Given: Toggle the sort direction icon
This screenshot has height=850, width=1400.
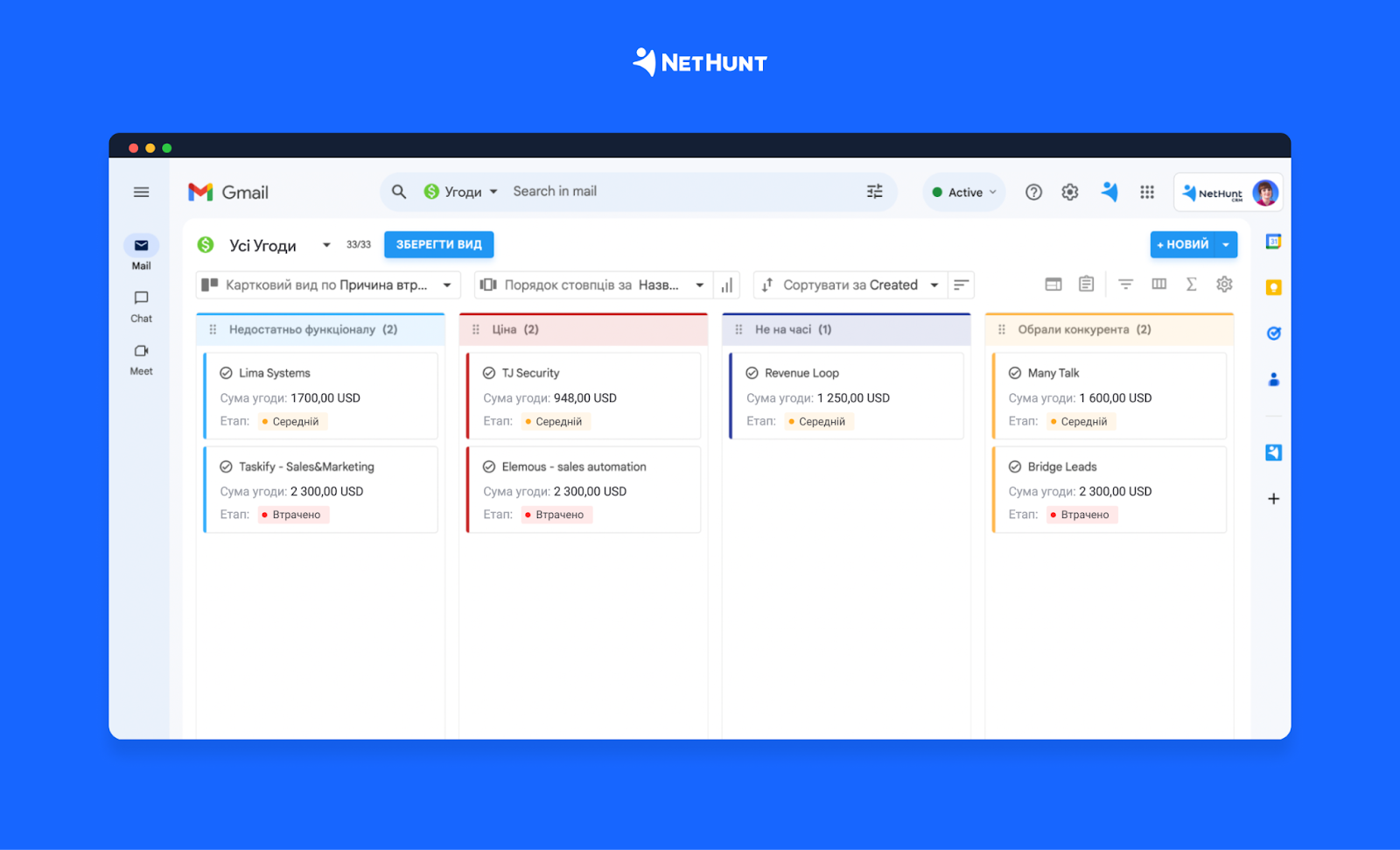Looking at the screenshot, I should pyautogui.click(x=961, y=285).
